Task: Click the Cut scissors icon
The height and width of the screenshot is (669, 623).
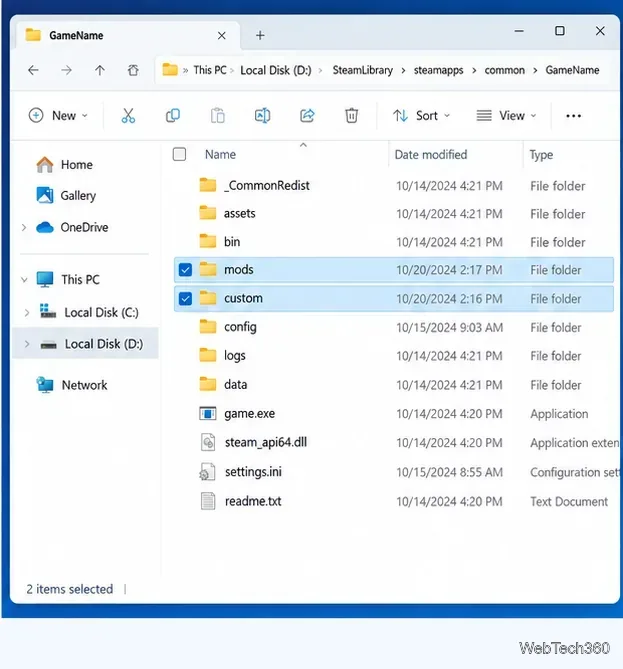Action: (128, 116)
